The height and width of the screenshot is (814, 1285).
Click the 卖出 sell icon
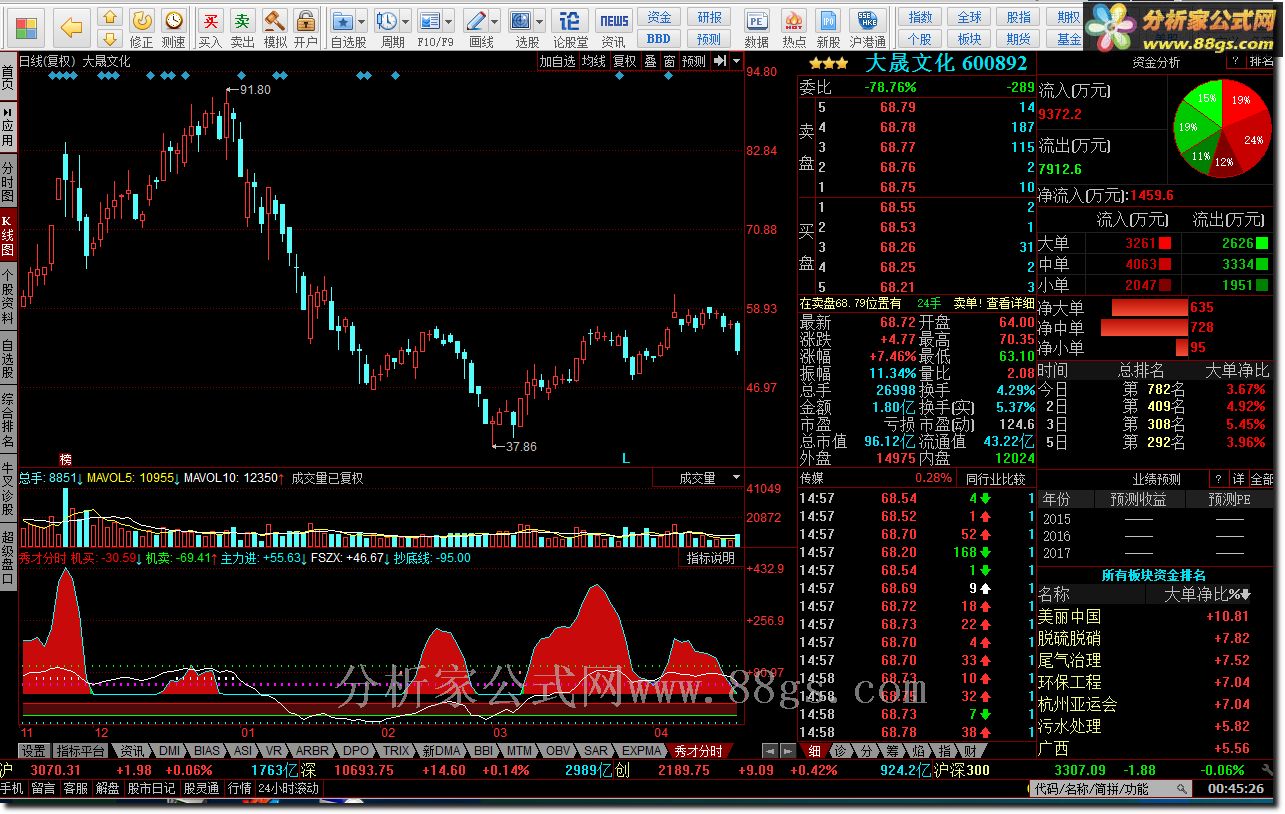coord(242,27)
